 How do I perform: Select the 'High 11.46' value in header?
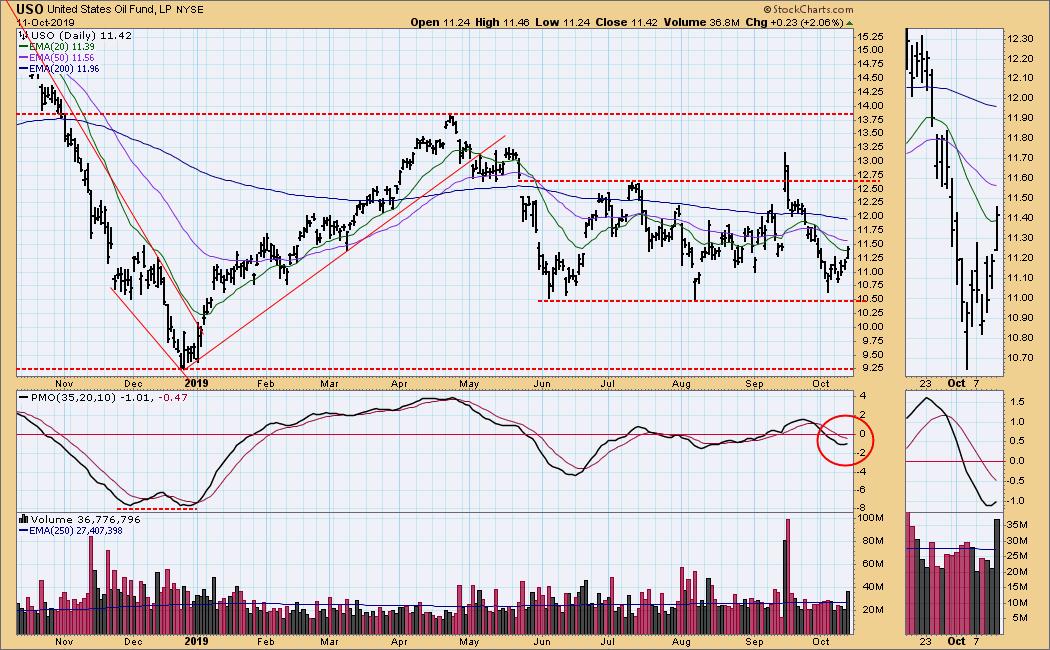(x=502, y=22)
